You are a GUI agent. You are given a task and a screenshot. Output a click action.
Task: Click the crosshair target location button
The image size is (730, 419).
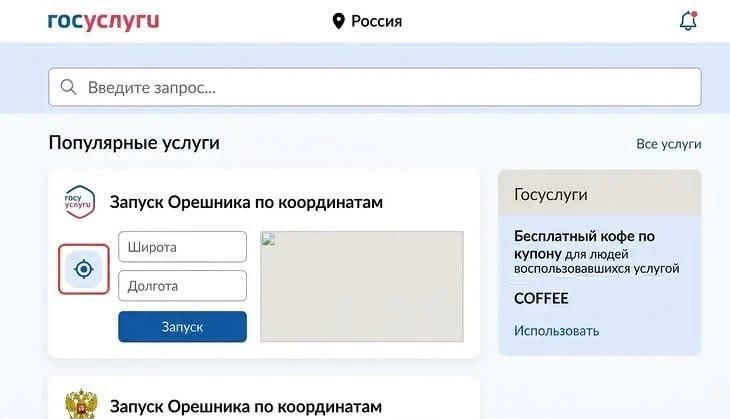[84, 269]
